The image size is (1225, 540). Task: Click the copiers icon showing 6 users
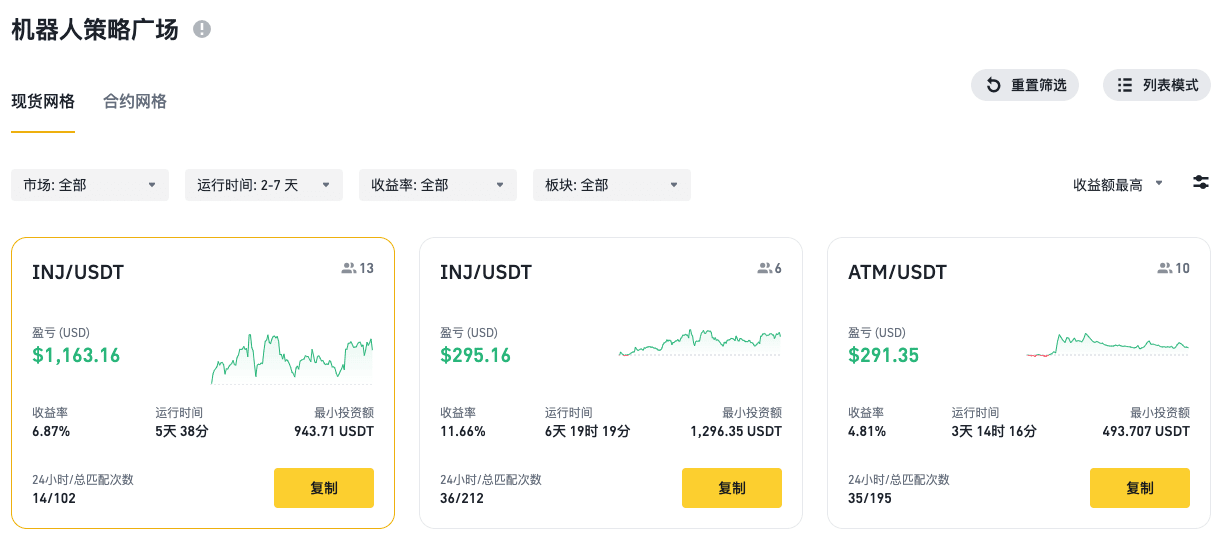(x=764, y=268)
